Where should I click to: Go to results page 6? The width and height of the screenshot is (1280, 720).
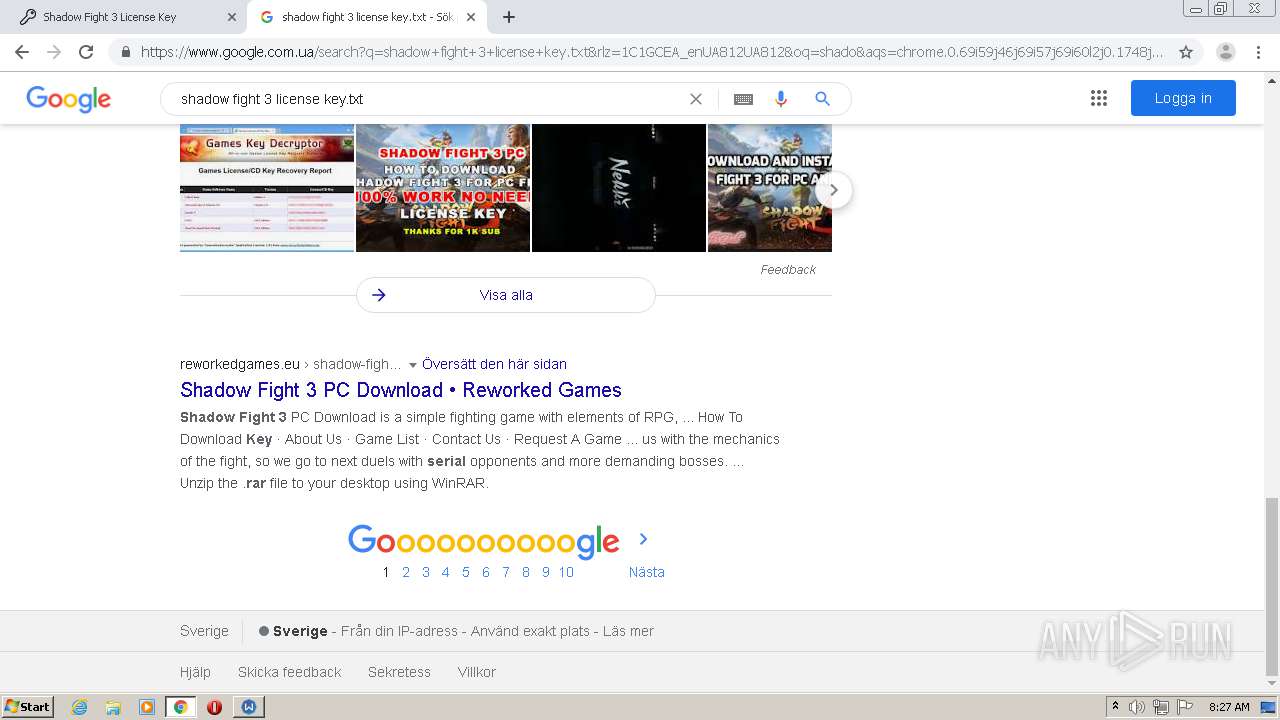(486, 572)
